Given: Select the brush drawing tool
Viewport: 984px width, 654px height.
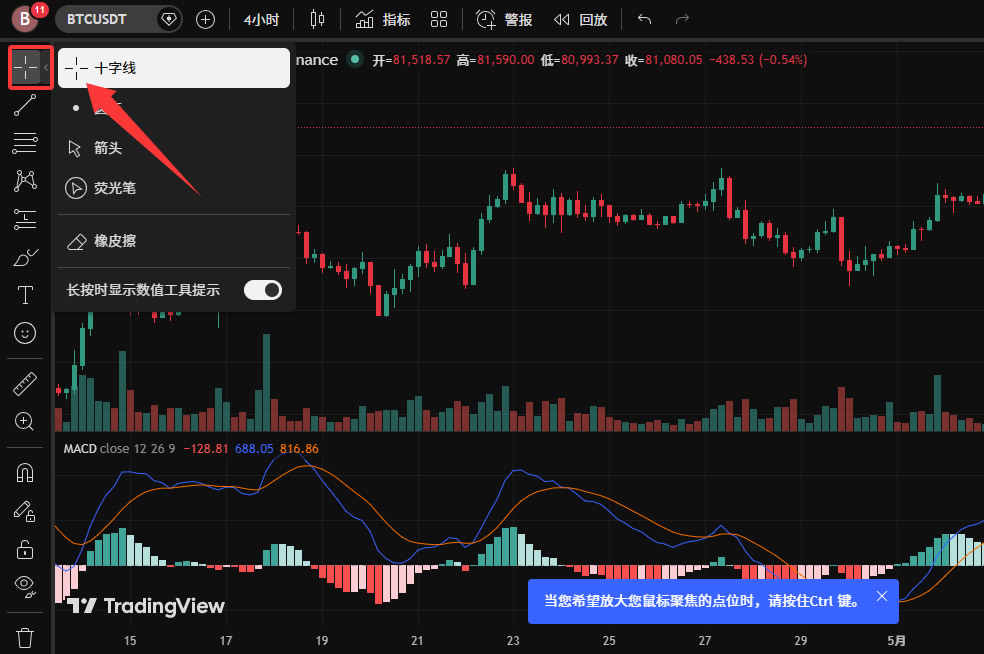Looking at the screenshot, I should coord(25,257).
